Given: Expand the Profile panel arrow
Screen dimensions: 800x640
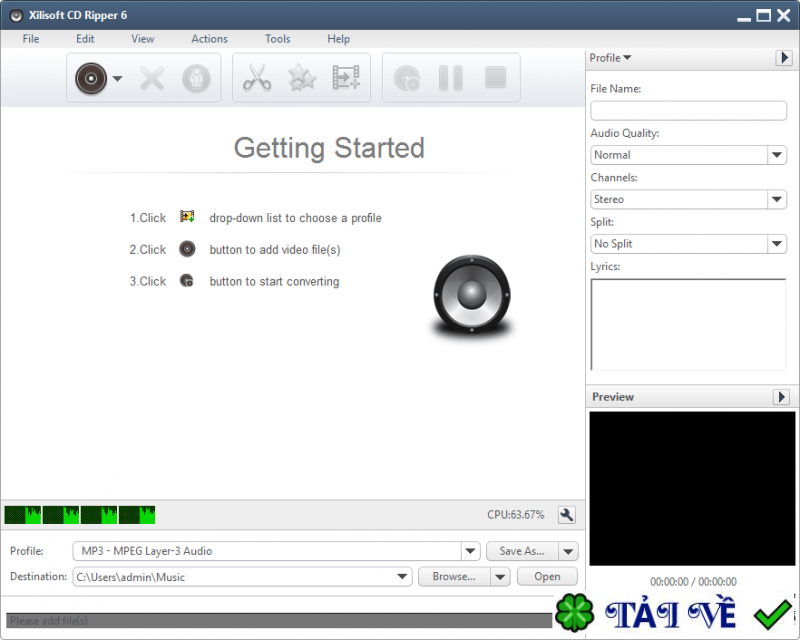Looking at the screenshot, I should coord(783,58).
